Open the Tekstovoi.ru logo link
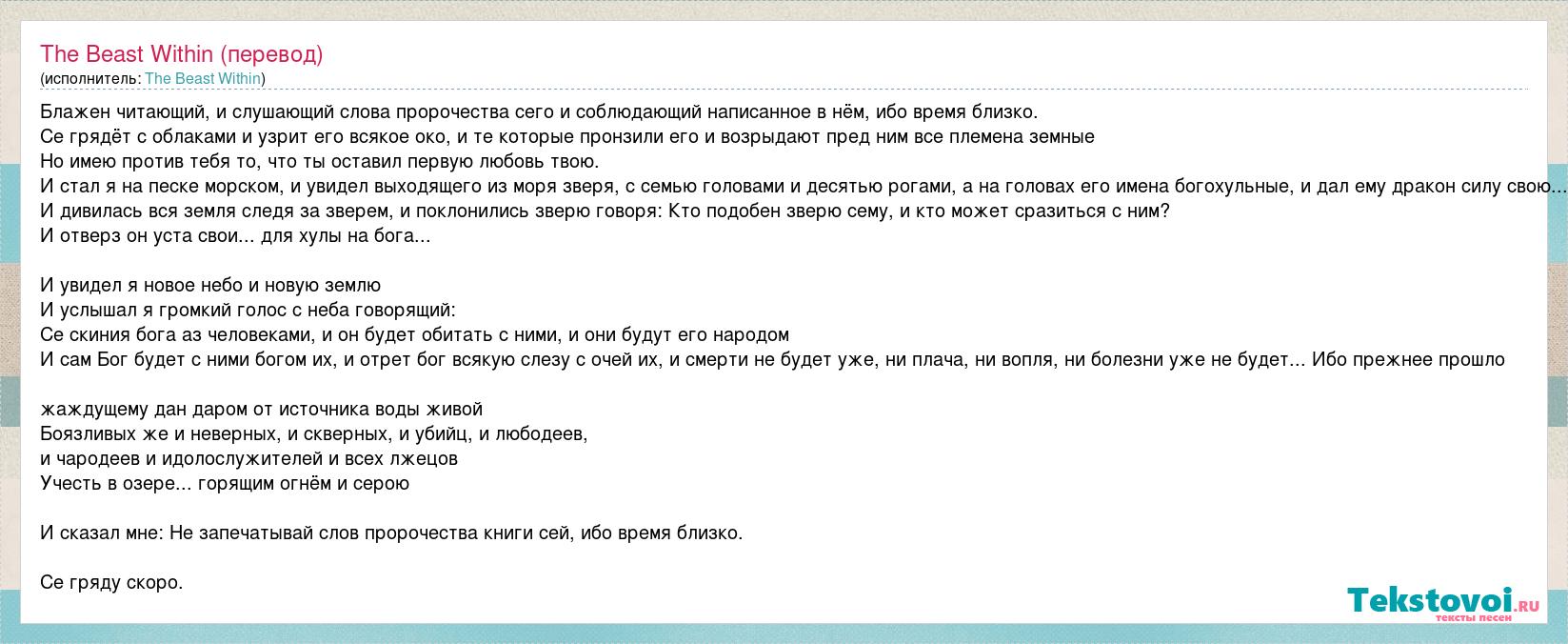 [1443, 603]
